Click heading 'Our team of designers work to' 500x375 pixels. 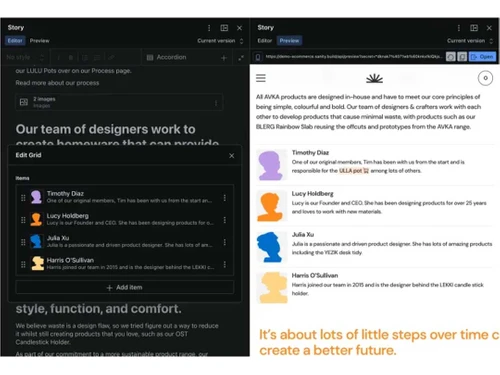[105, 129]
